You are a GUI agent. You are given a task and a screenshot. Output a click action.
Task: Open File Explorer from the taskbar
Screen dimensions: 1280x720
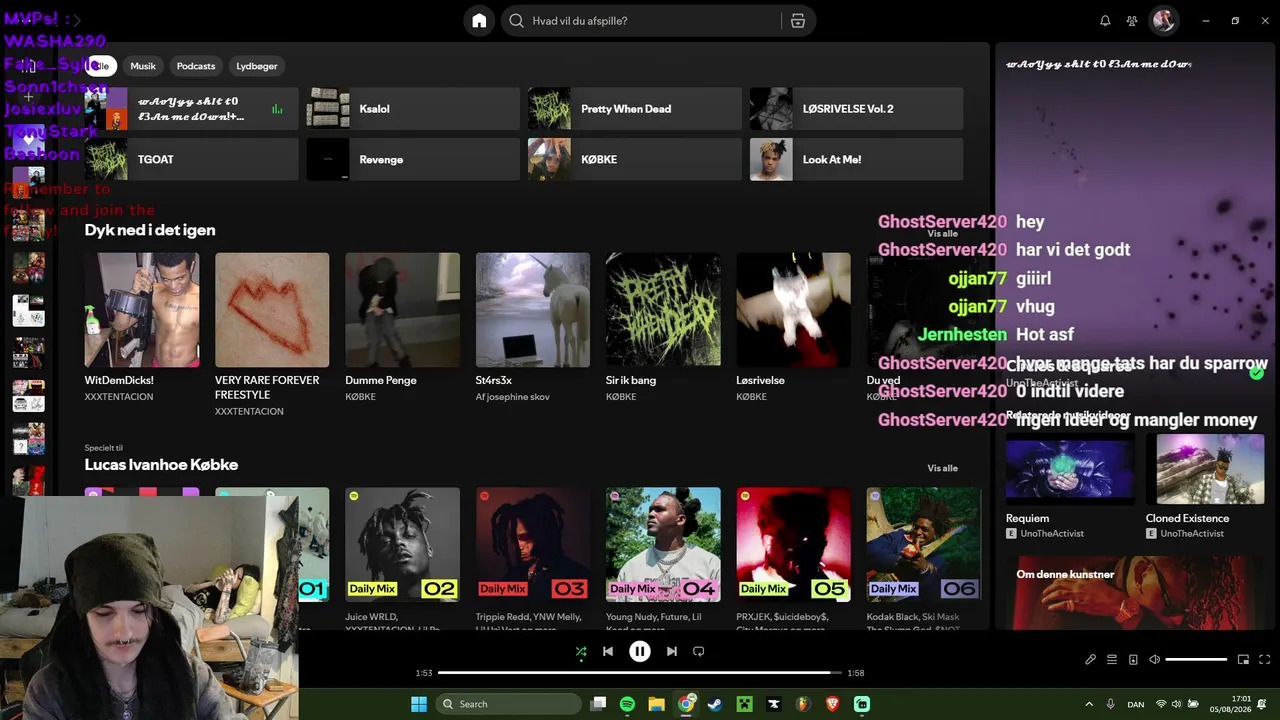coord(656,704)
